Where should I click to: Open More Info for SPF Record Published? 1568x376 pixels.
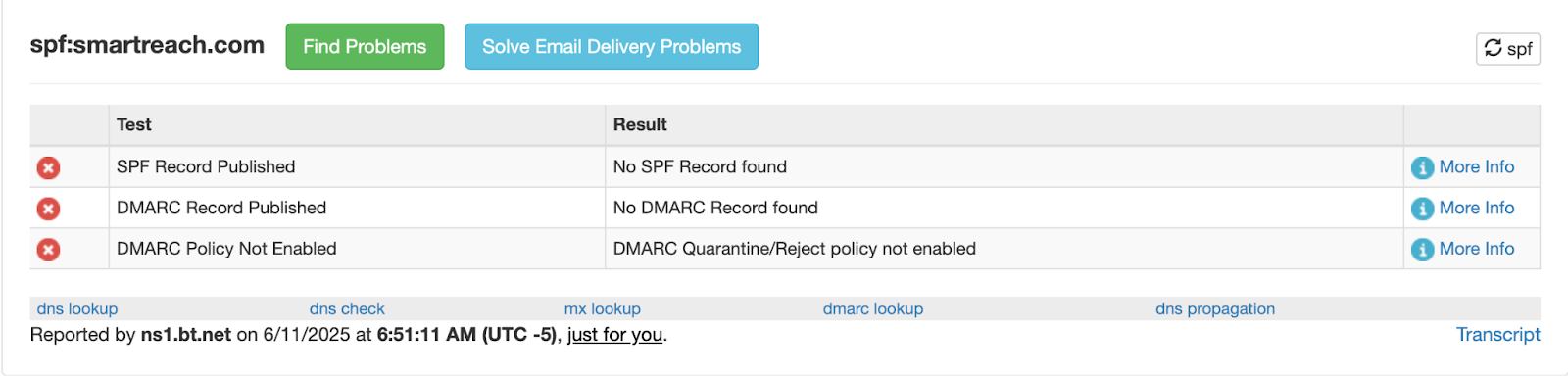1476,166
